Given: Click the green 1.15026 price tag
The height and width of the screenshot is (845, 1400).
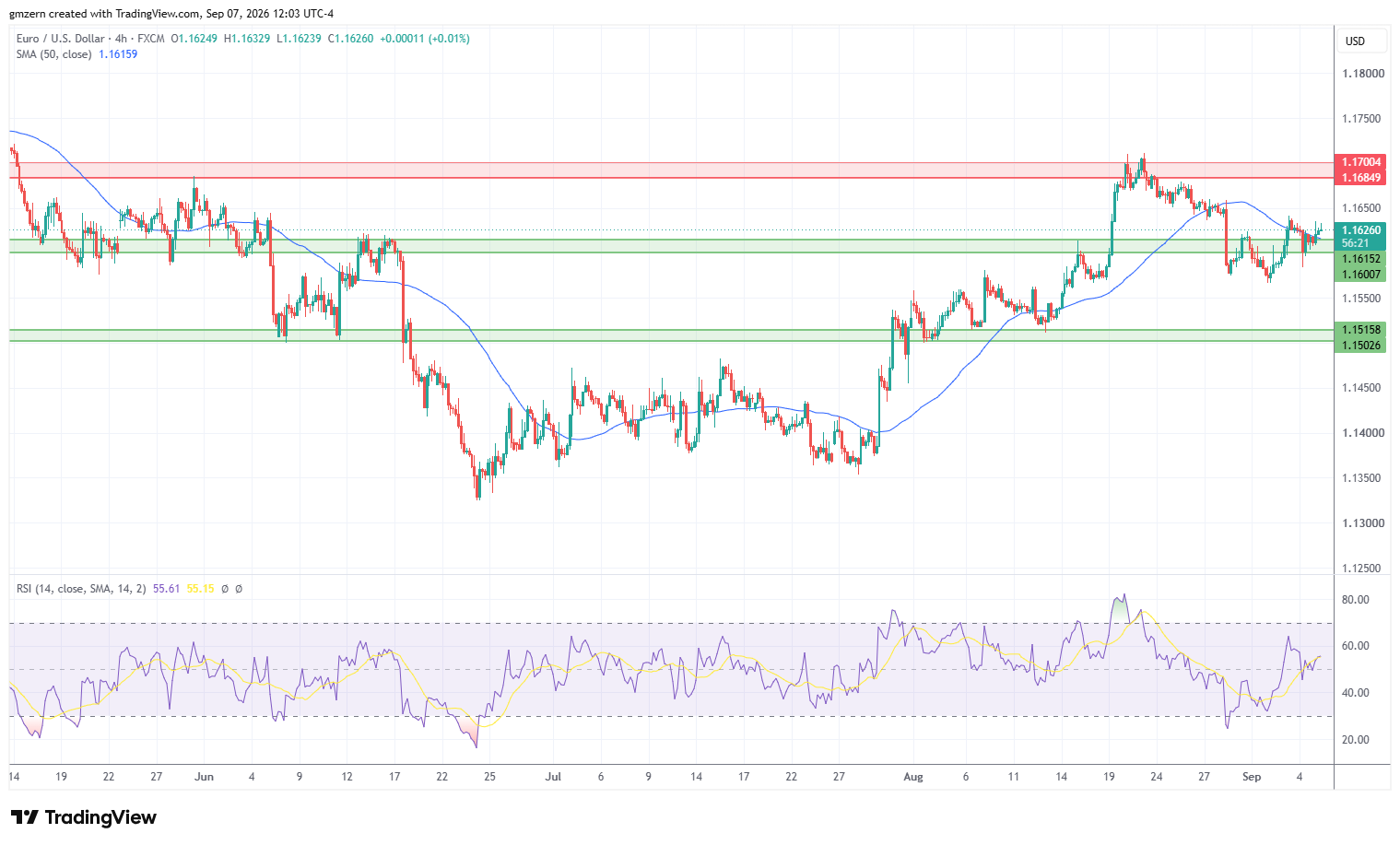Looking at the screenshot, I should [x=1360, y=346].
